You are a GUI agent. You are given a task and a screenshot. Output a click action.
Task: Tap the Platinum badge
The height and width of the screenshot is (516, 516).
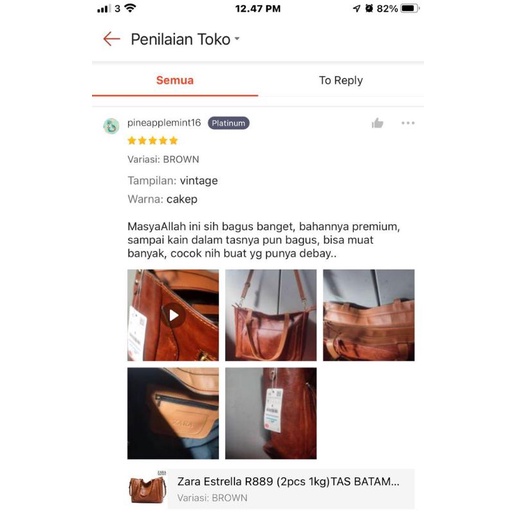pyautogui.click(x=228, y=123)
